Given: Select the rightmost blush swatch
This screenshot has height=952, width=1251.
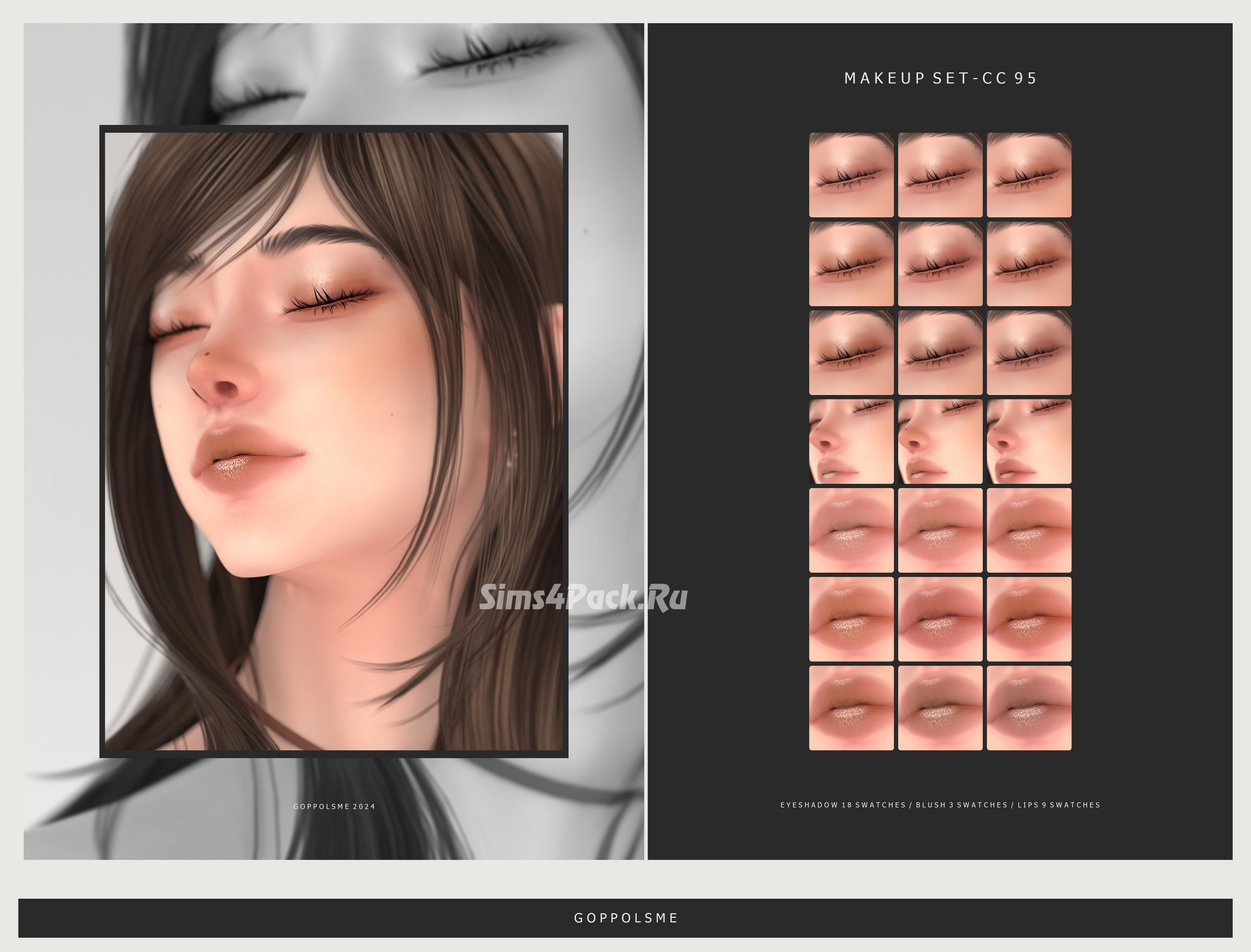Looking at the screenshot, I should click(1029, 442).
